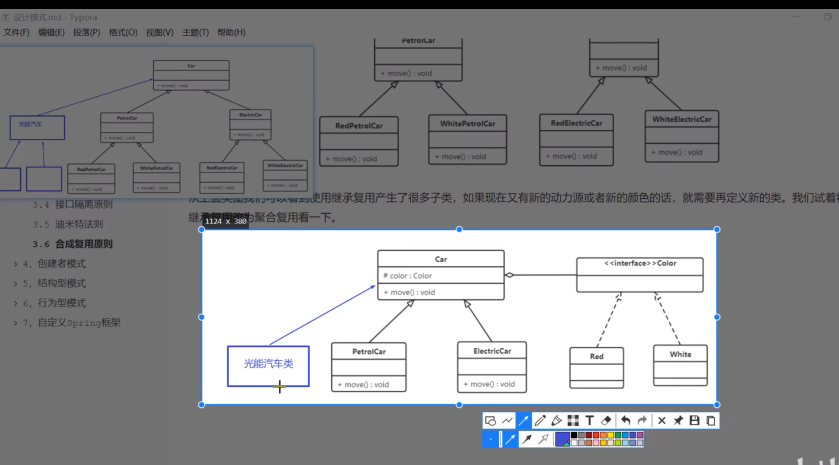Open the 文件(F) menu
This screenshot has height=465, width=839.
[17, 33]
